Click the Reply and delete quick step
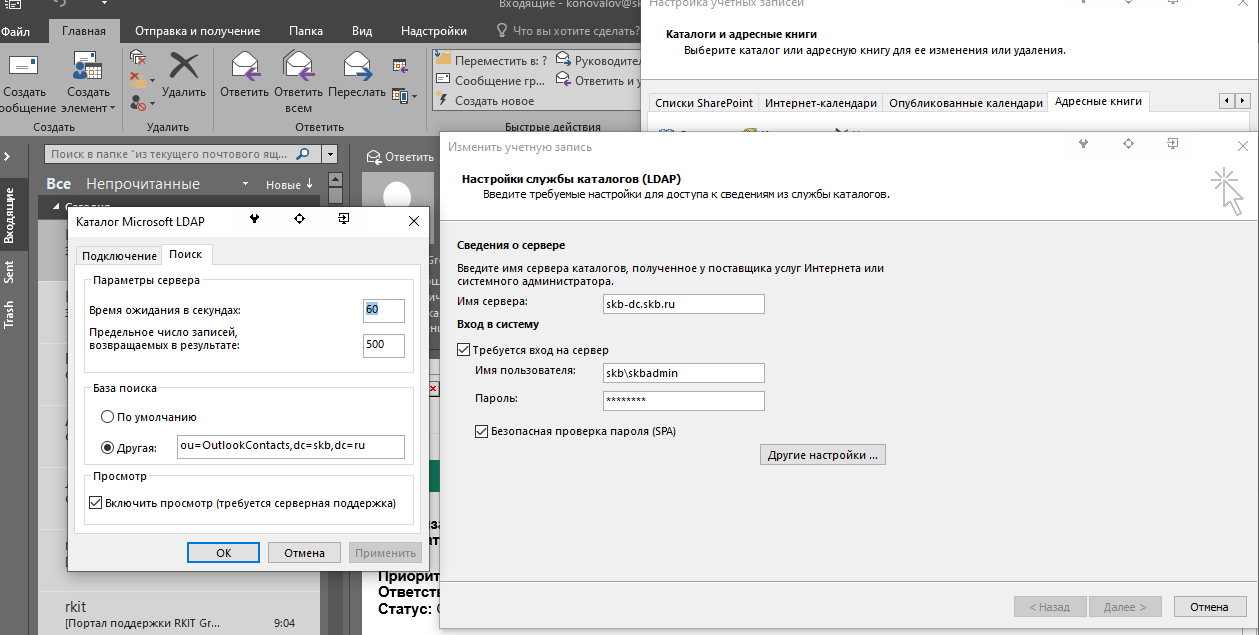This screenshot has height=635, width=1259. coord(599,80)
